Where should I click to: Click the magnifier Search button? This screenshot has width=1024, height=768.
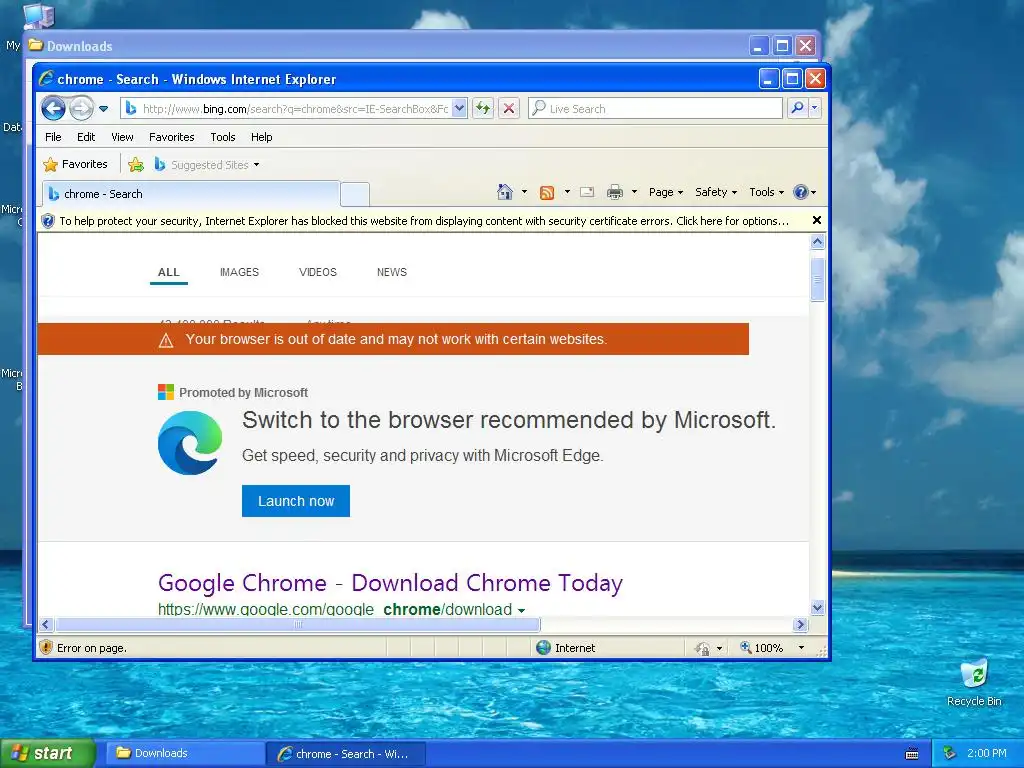[797, 108]
